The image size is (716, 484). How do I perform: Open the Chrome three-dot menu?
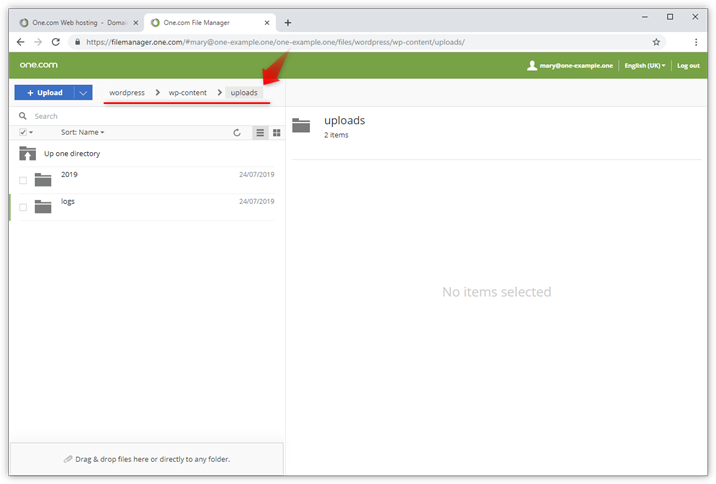coord(696,42)
